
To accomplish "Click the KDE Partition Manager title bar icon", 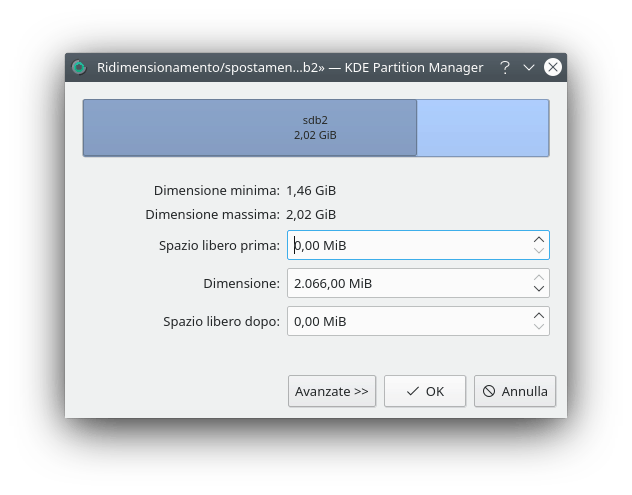I will click(79, 67).
